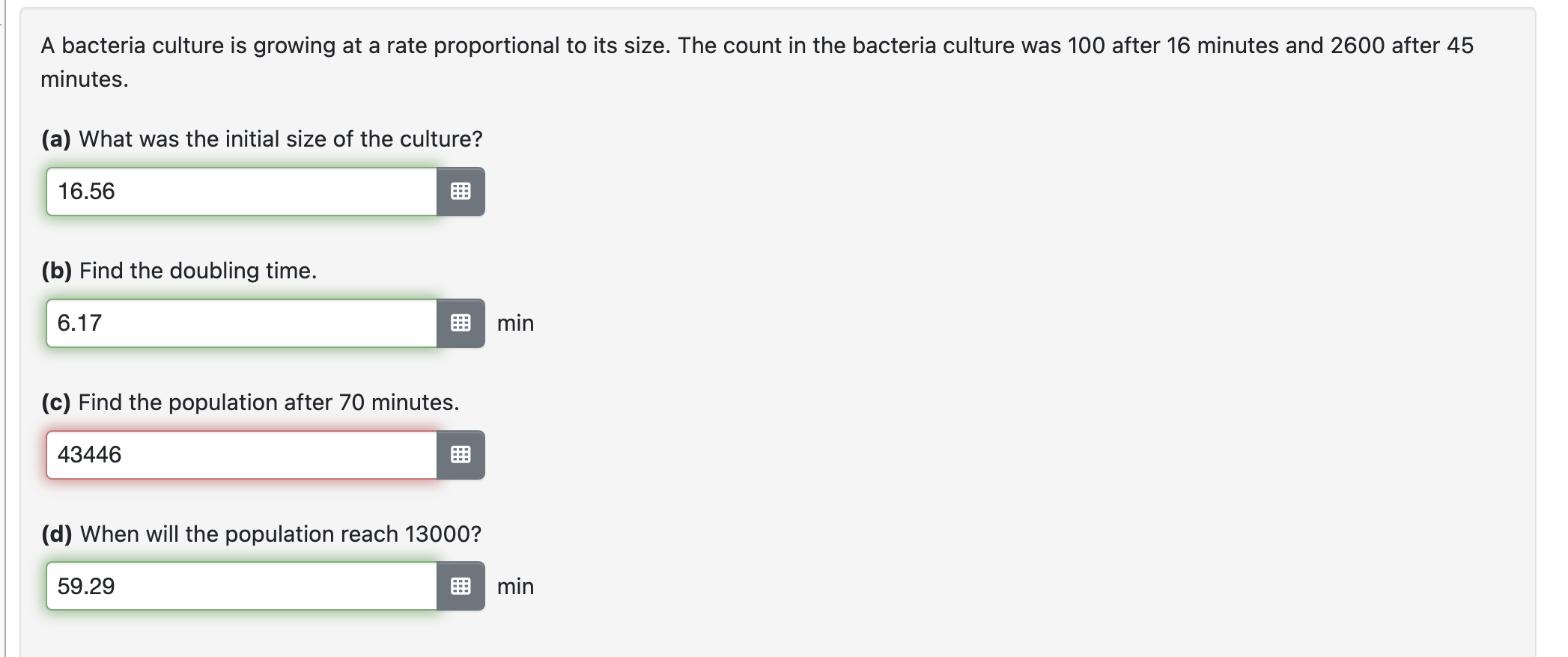Select the incorrect population answer field
The width and height of the screenshot is (1568, 657).
[240, 455]
